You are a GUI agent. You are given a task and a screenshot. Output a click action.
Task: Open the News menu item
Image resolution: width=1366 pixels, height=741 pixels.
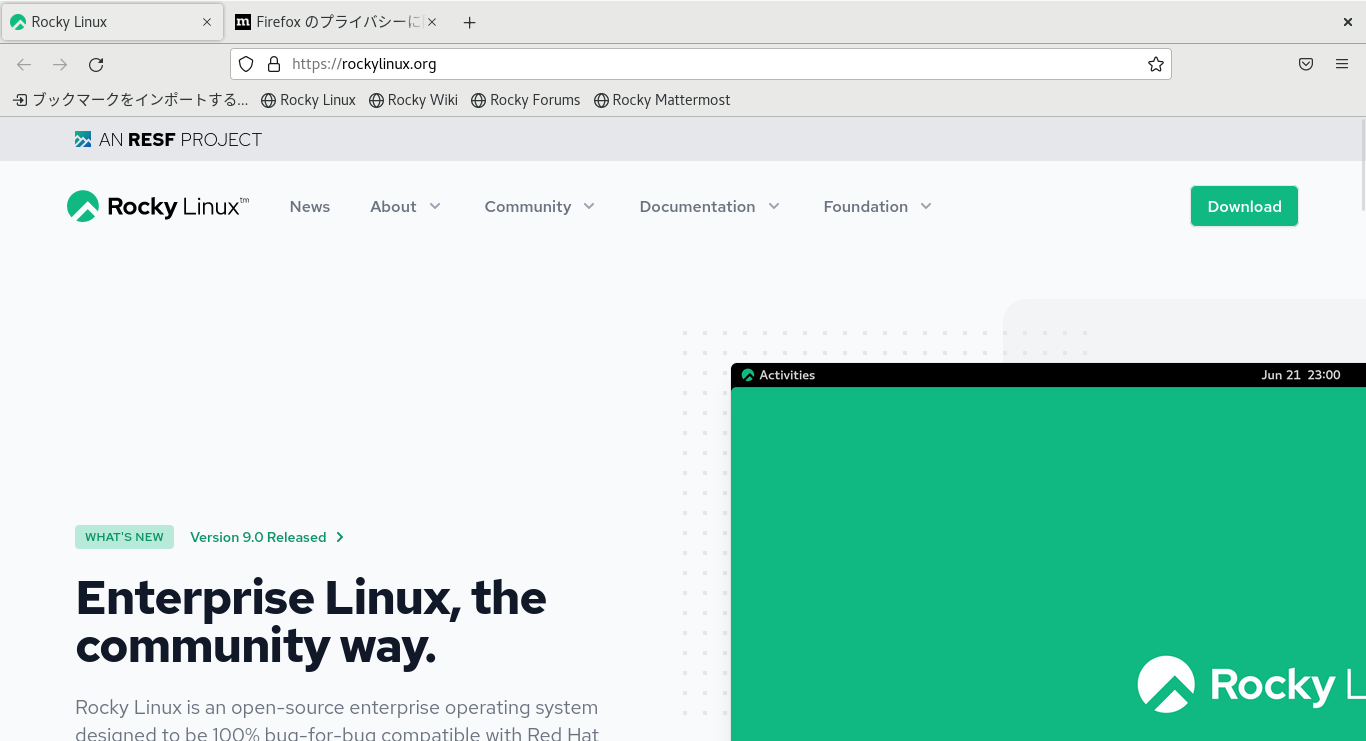310,206
